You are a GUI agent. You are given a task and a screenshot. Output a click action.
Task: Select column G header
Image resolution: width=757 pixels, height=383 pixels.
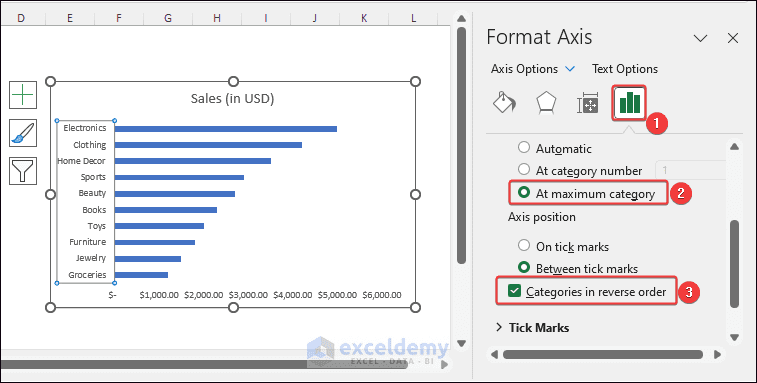point(168,18)
